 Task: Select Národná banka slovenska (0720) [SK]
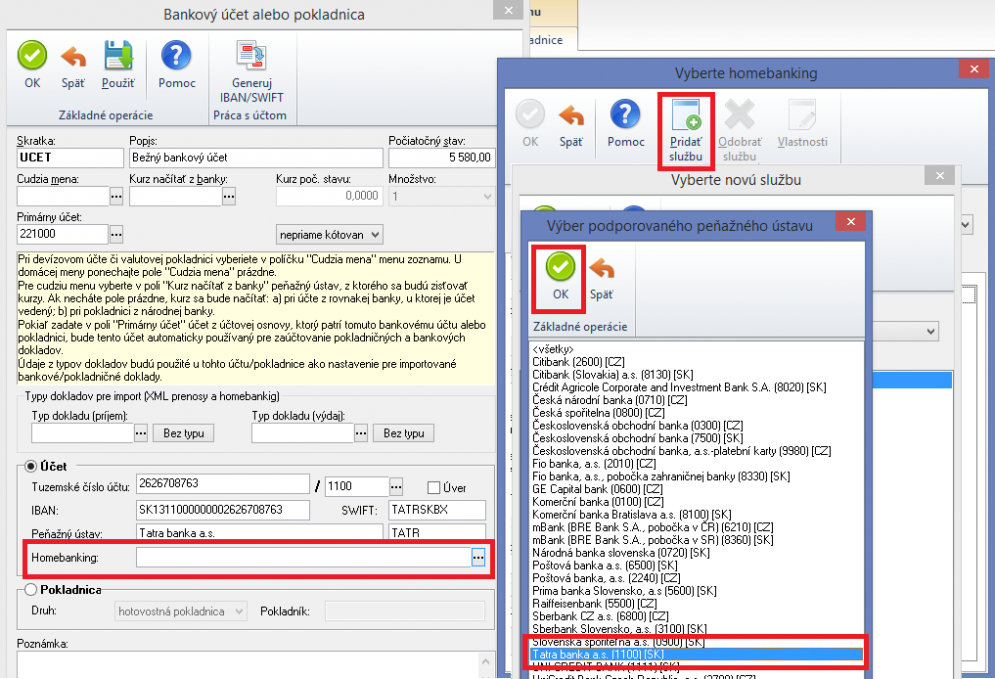[621, 552]
